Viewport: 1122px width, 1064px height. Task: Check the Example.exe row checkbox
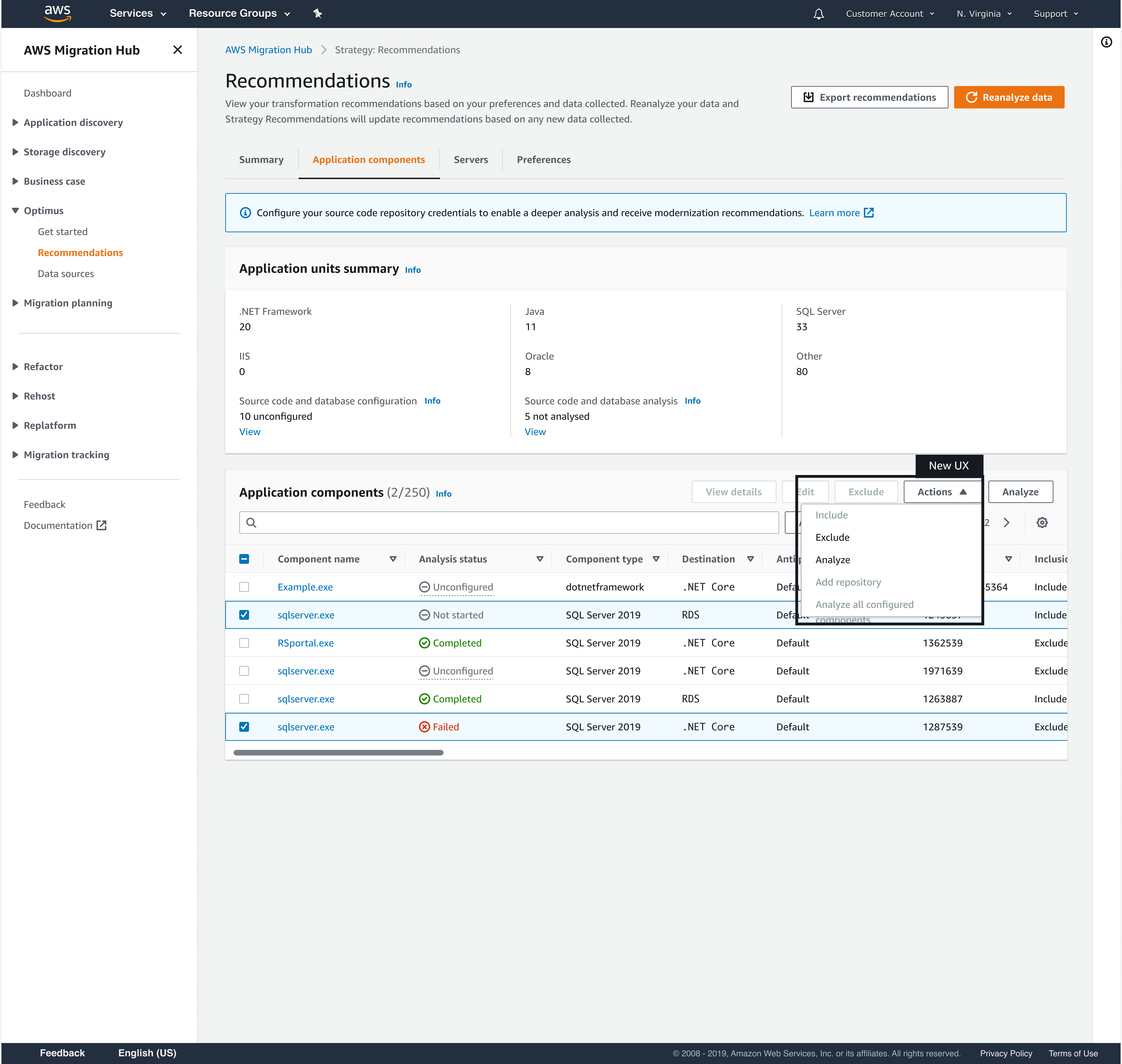(x=244, y=587)
